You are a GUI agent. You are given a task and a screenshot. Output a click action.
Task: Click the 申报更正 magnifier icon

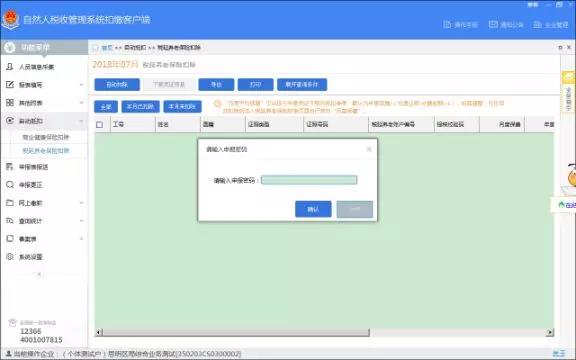(10, 184)
